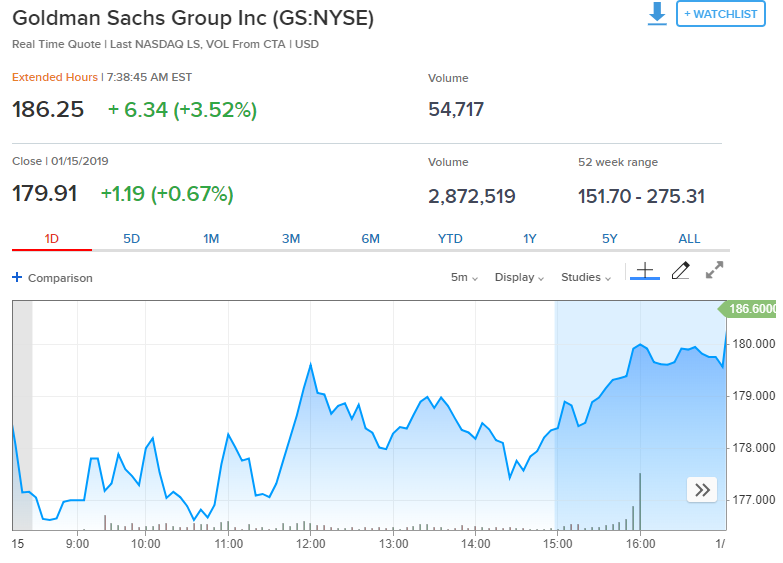
Task: Open the Display dropdown
Action: [519, 277]
